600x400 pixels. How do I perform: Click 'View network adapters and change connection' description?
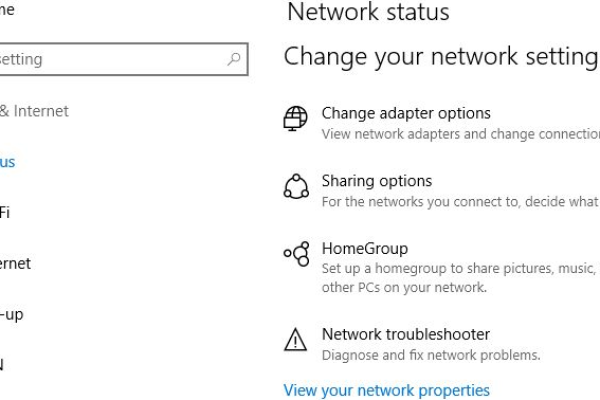(x=461, y=134)
